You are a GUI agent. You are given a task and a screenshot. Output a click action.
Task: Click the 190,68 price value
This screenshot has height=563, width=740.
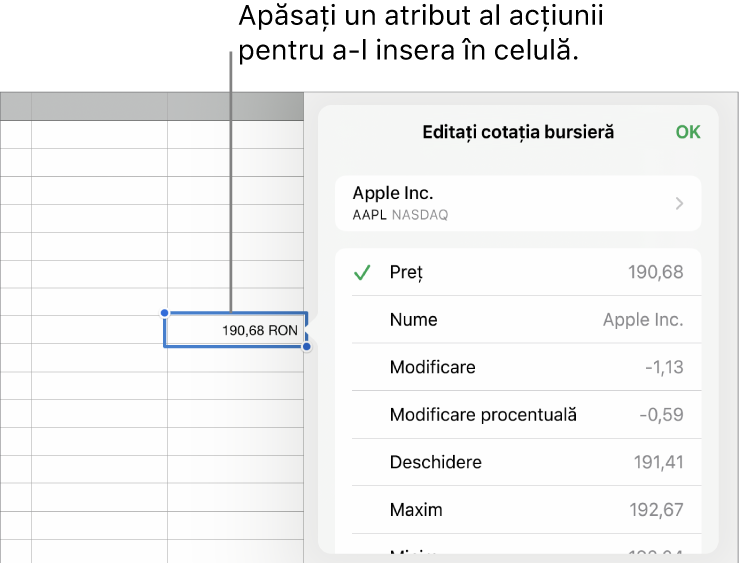657,272
